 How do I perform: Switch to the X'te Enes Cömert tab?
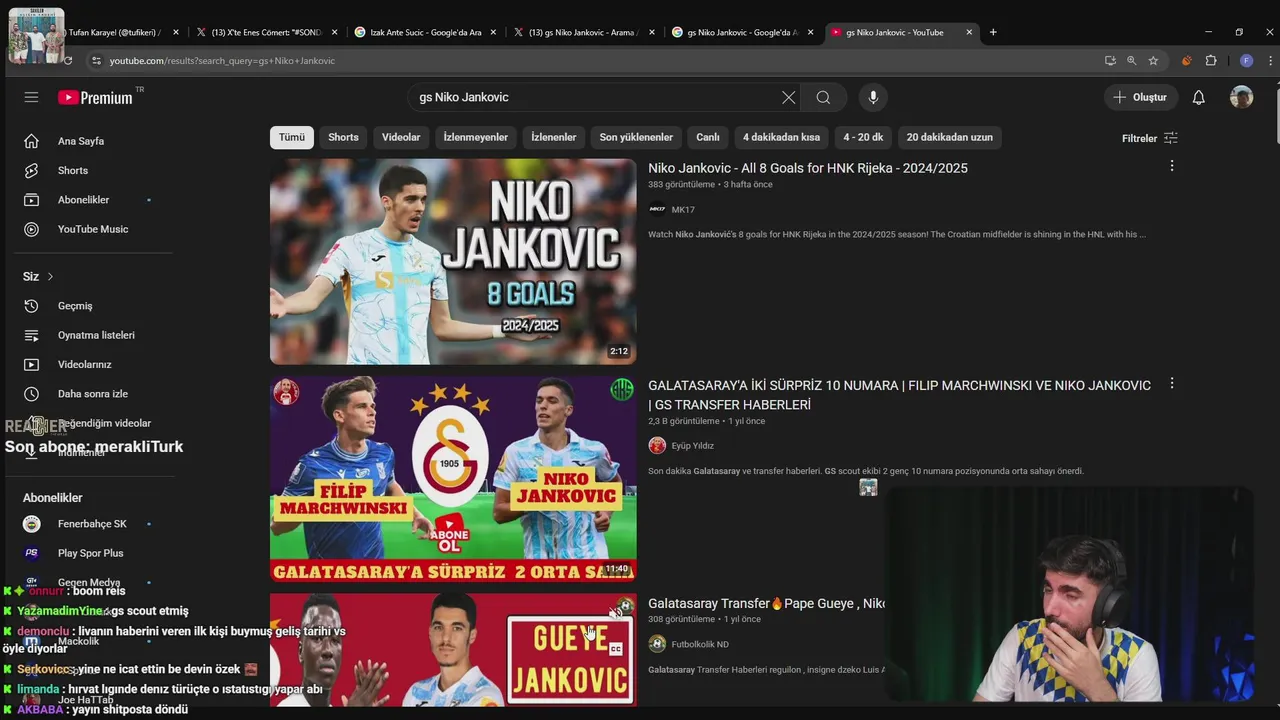[266, 32]
